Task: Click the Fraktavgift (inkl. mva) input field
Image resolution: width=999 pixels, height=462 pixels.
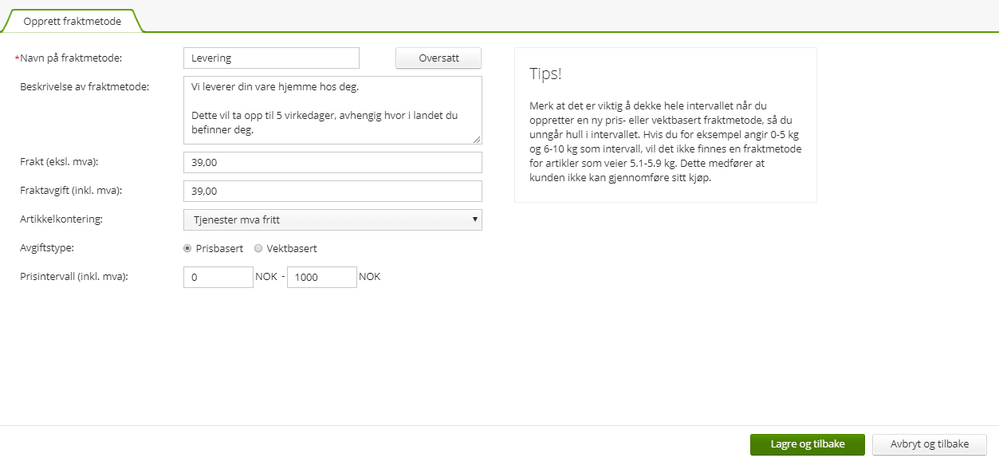Action: click(x=332, y=191)
